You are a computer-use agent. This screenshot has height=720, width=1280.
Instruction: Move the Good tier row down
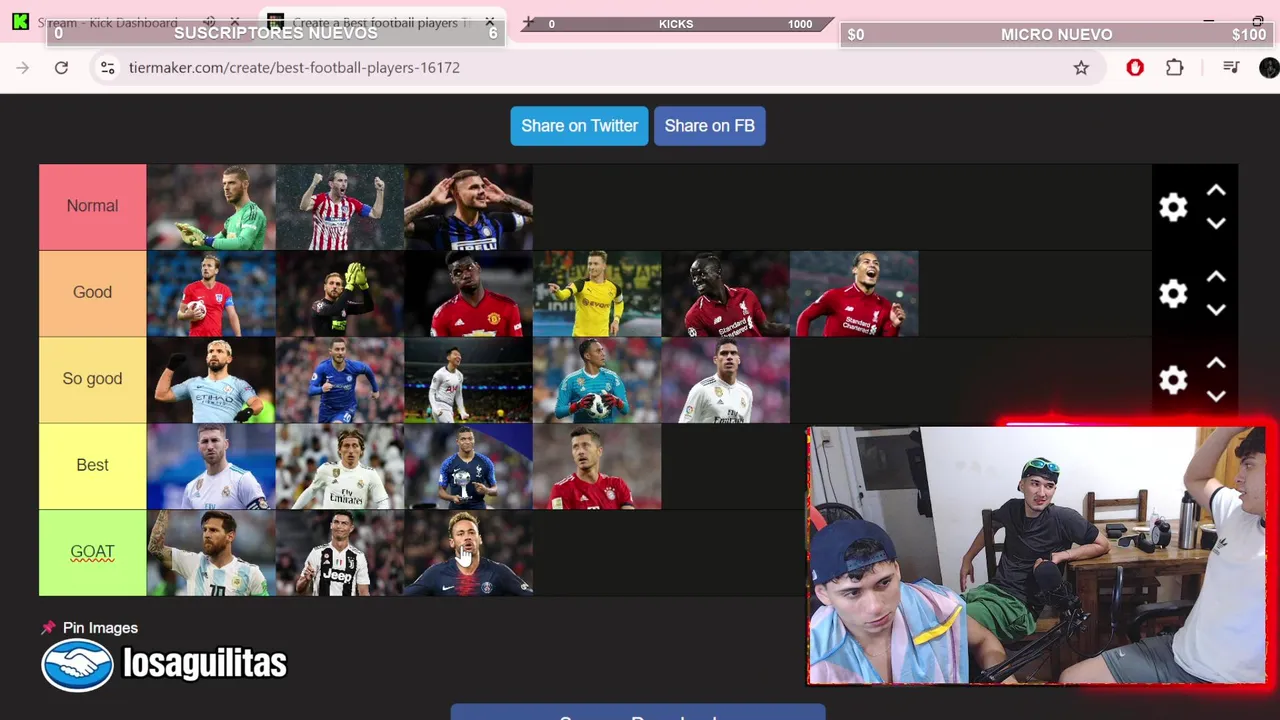[1216, 310]
